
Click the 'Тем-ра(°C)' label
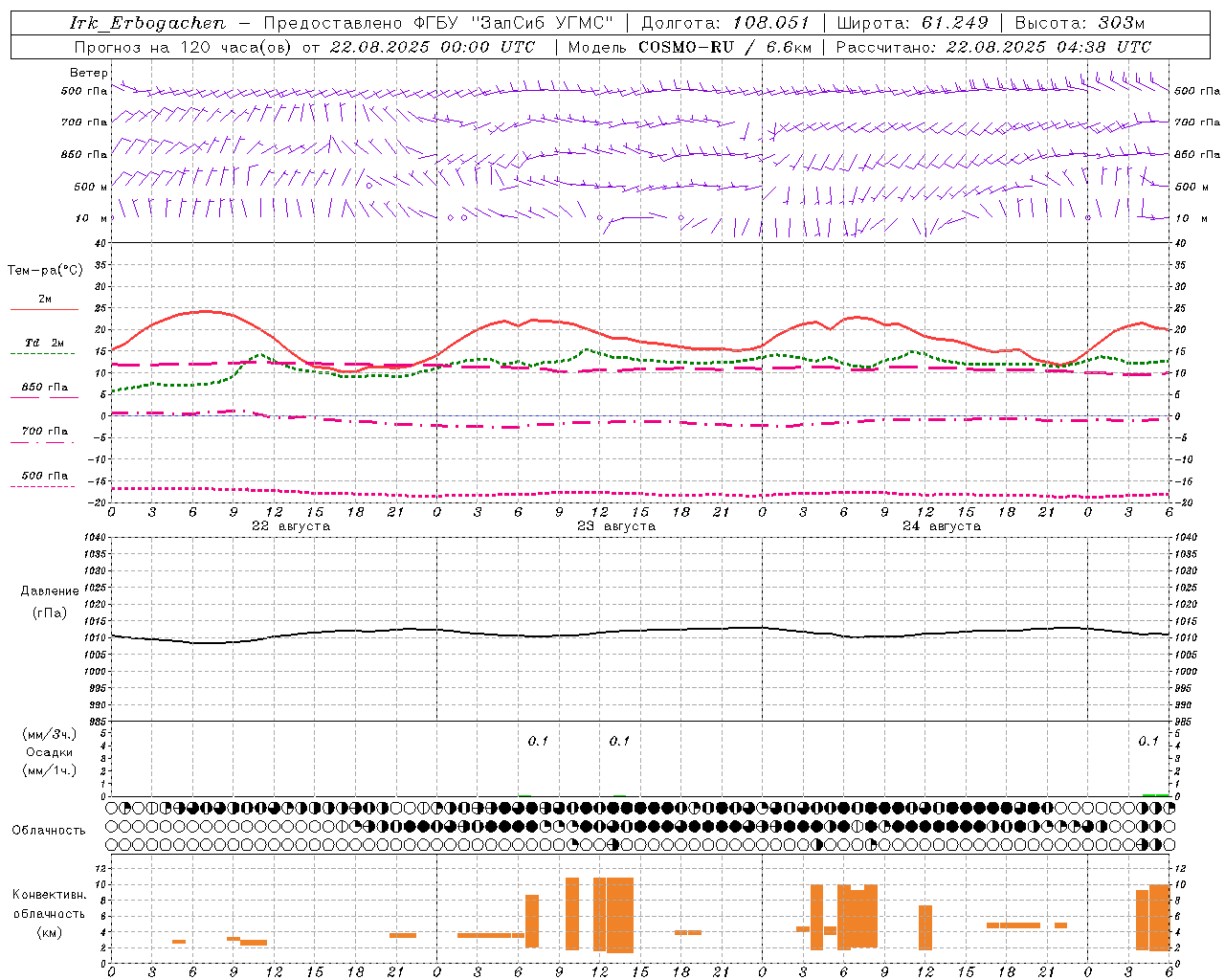(45, 271)
